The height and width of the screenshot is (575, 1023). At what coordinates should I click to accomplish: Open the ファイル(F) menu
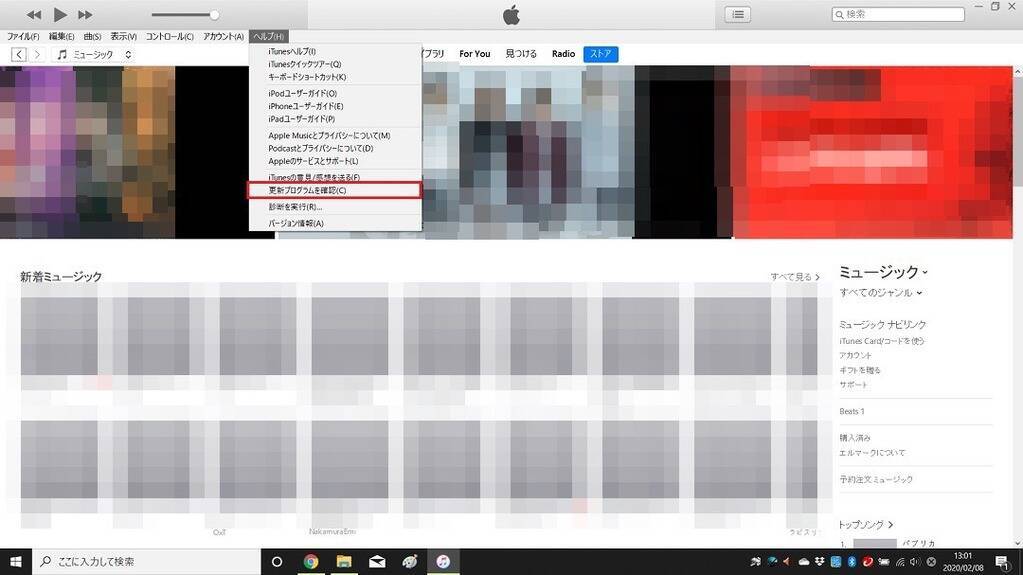click(x=23, y=37)
